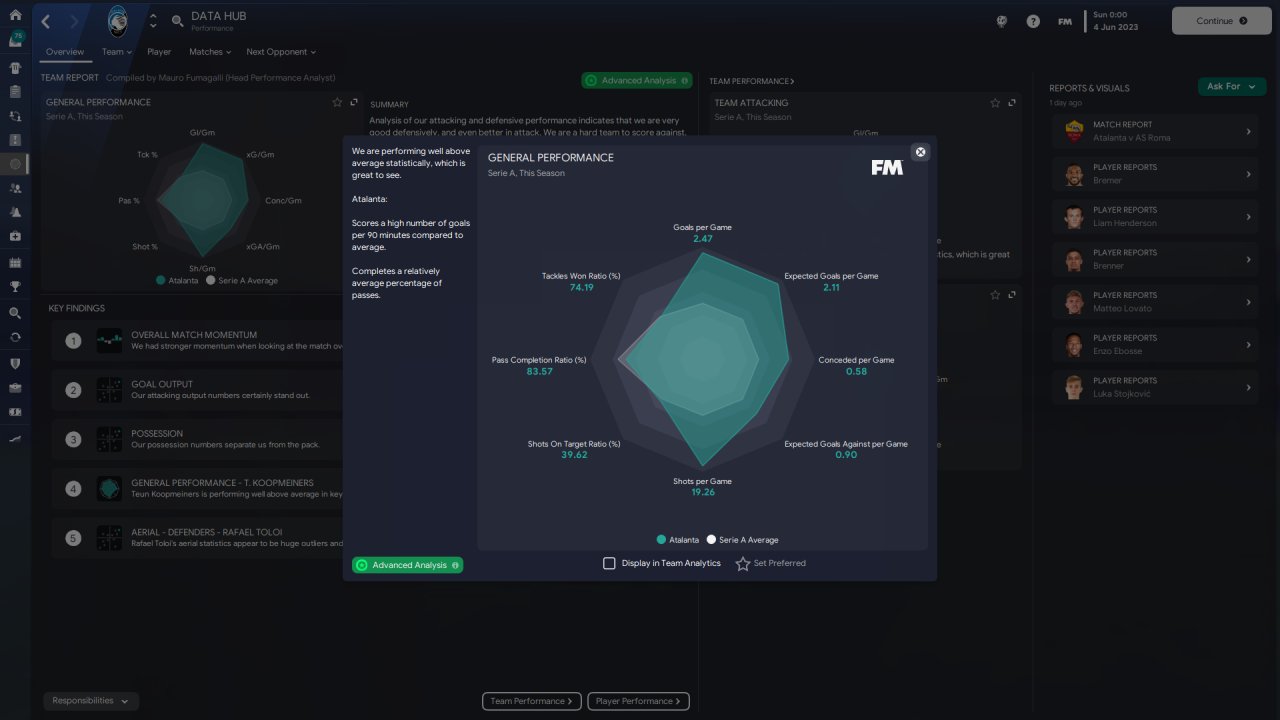
Task: Open Training cone icon in sidebar
Action: coord(15,212)
